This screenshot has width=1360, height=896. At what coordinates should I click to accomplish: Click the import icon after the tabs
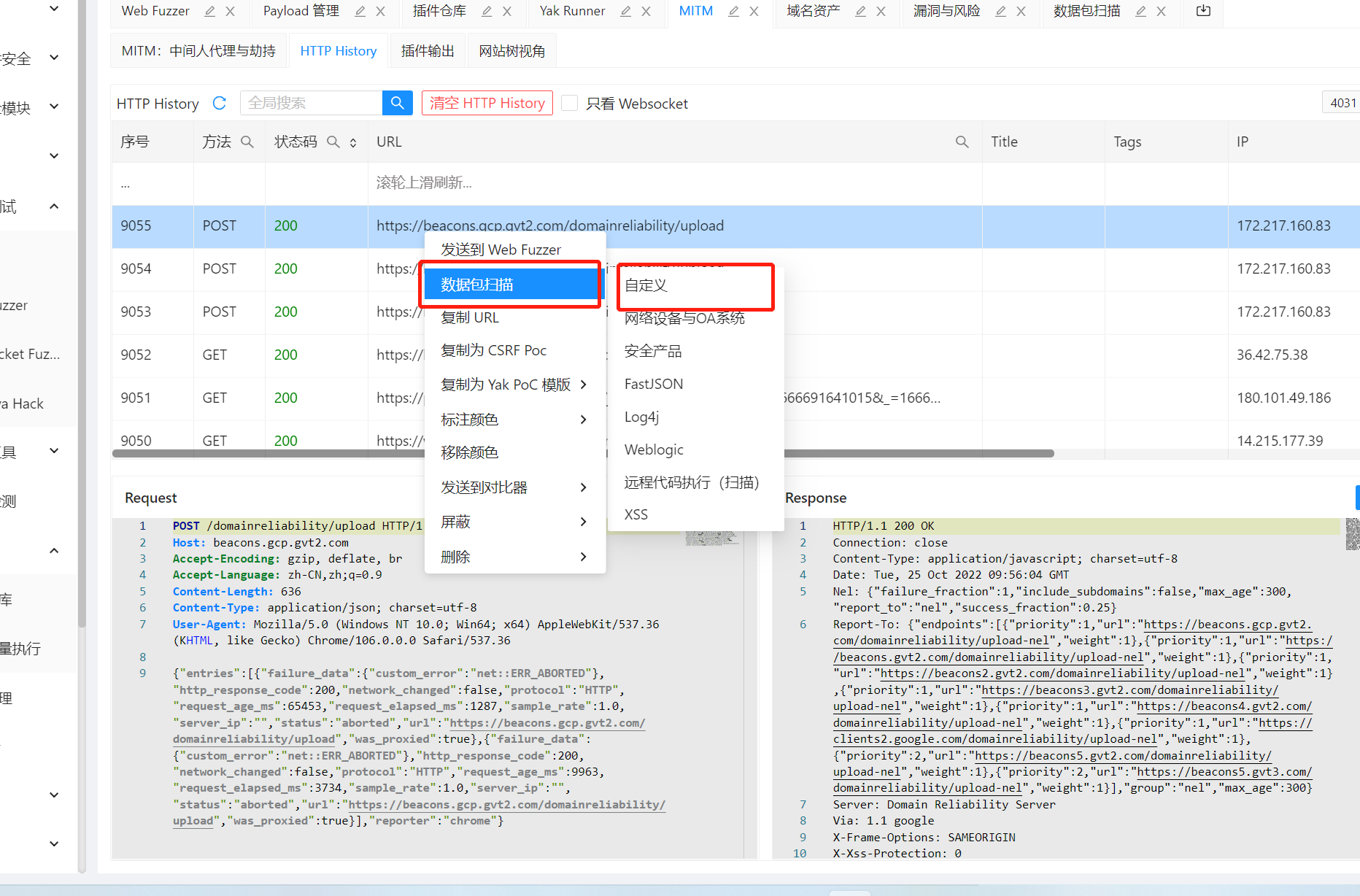pyautogui.click(x=1204, y=11)
